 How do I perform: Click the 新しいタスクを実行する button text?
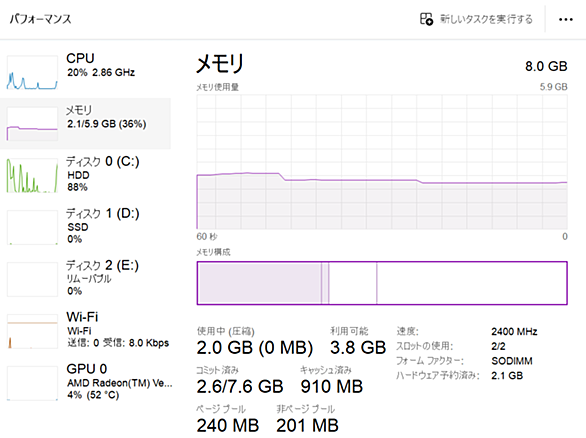pyautogui.click(x=486, y=19)
